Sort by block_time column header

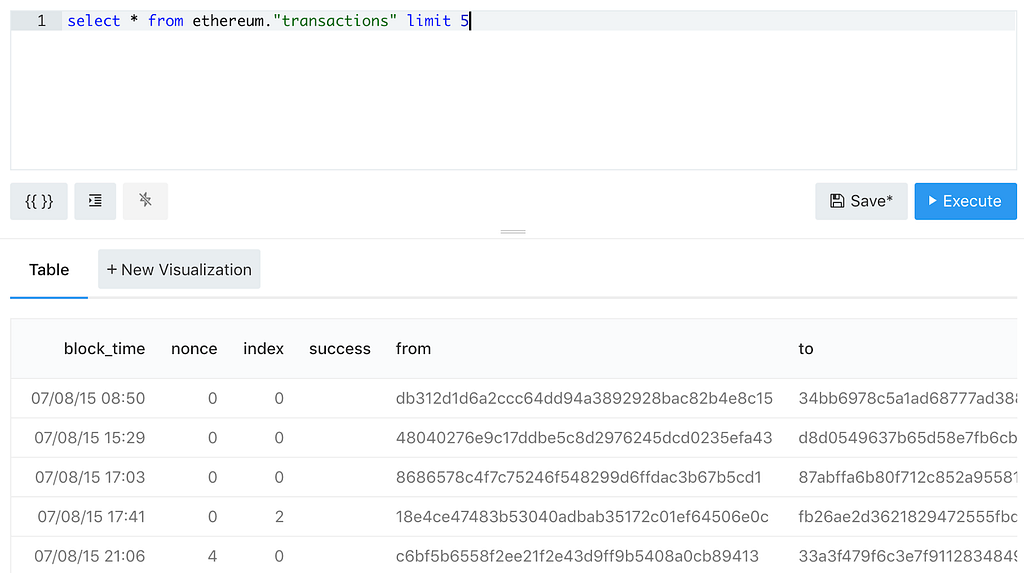104,349
